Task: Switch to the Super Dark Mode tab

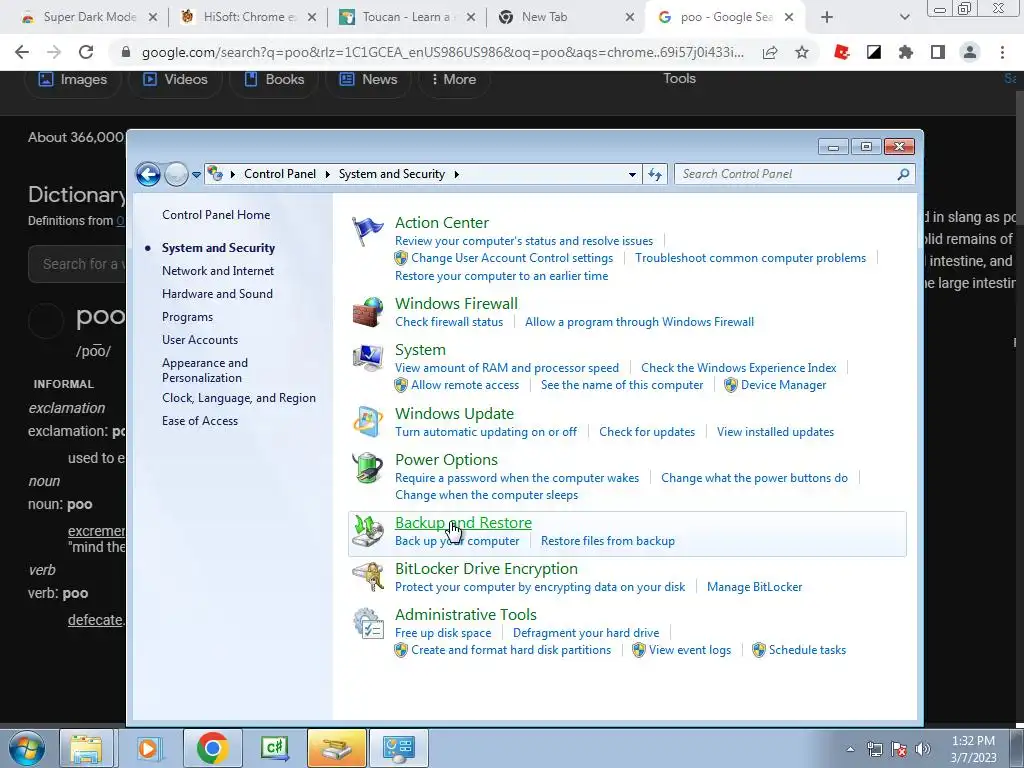Action: coord(89,17)
